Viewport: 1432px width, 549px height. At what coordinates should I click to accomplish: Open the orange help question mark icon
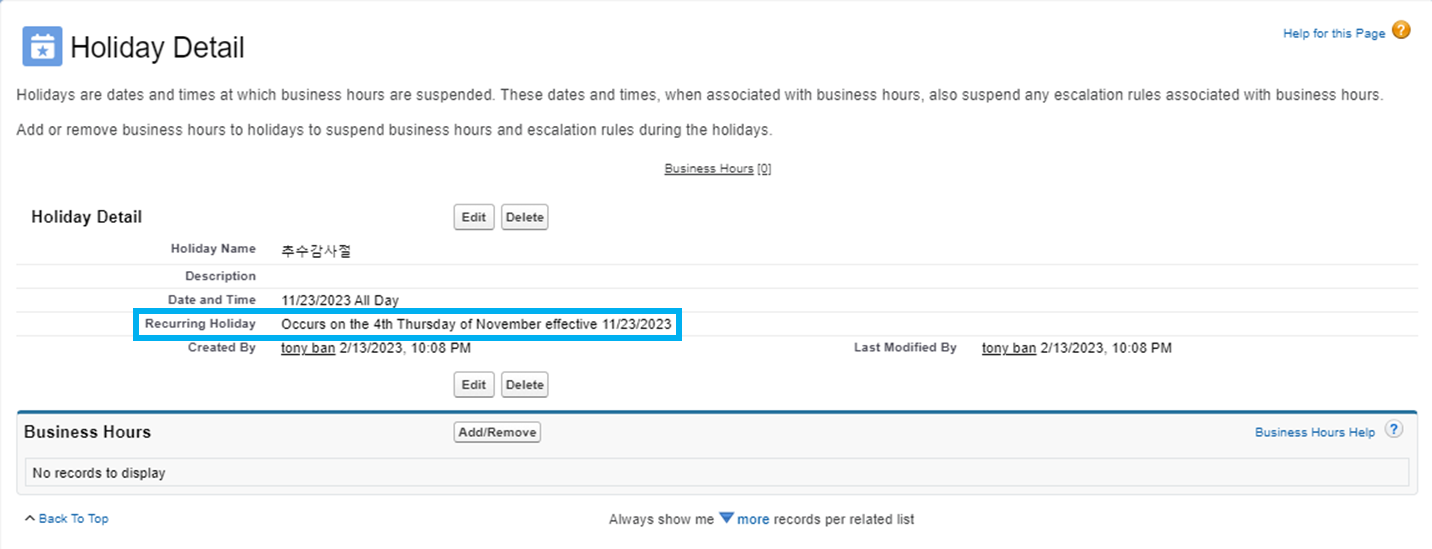tap(1401, 31)
